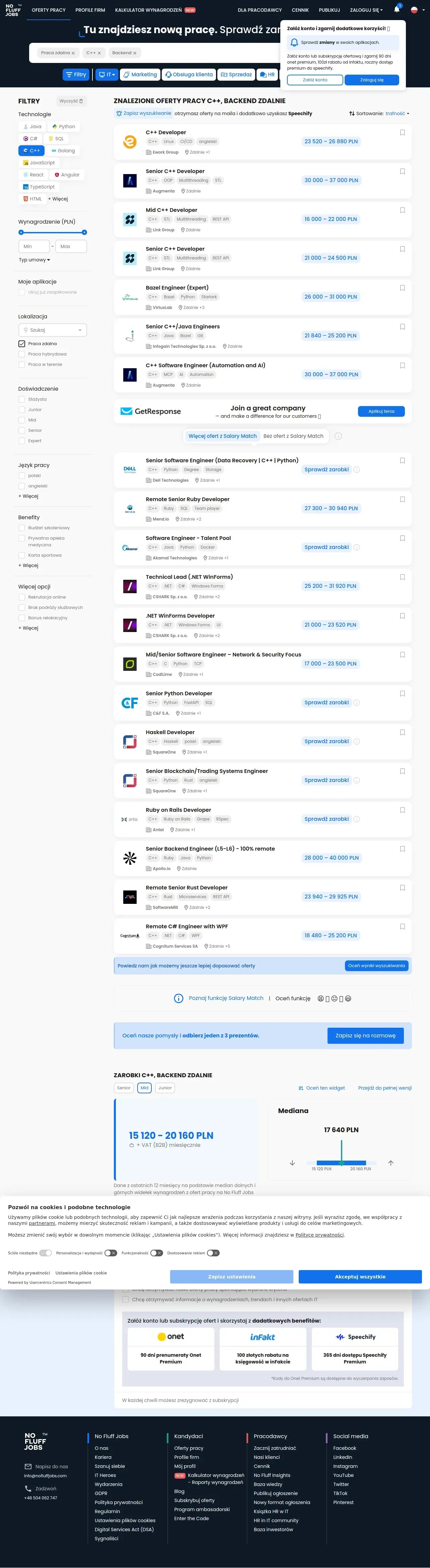Screen dimensions: 430x1568
Task: Select the Junior tab in salary widget
Action: coord(164,1088)
